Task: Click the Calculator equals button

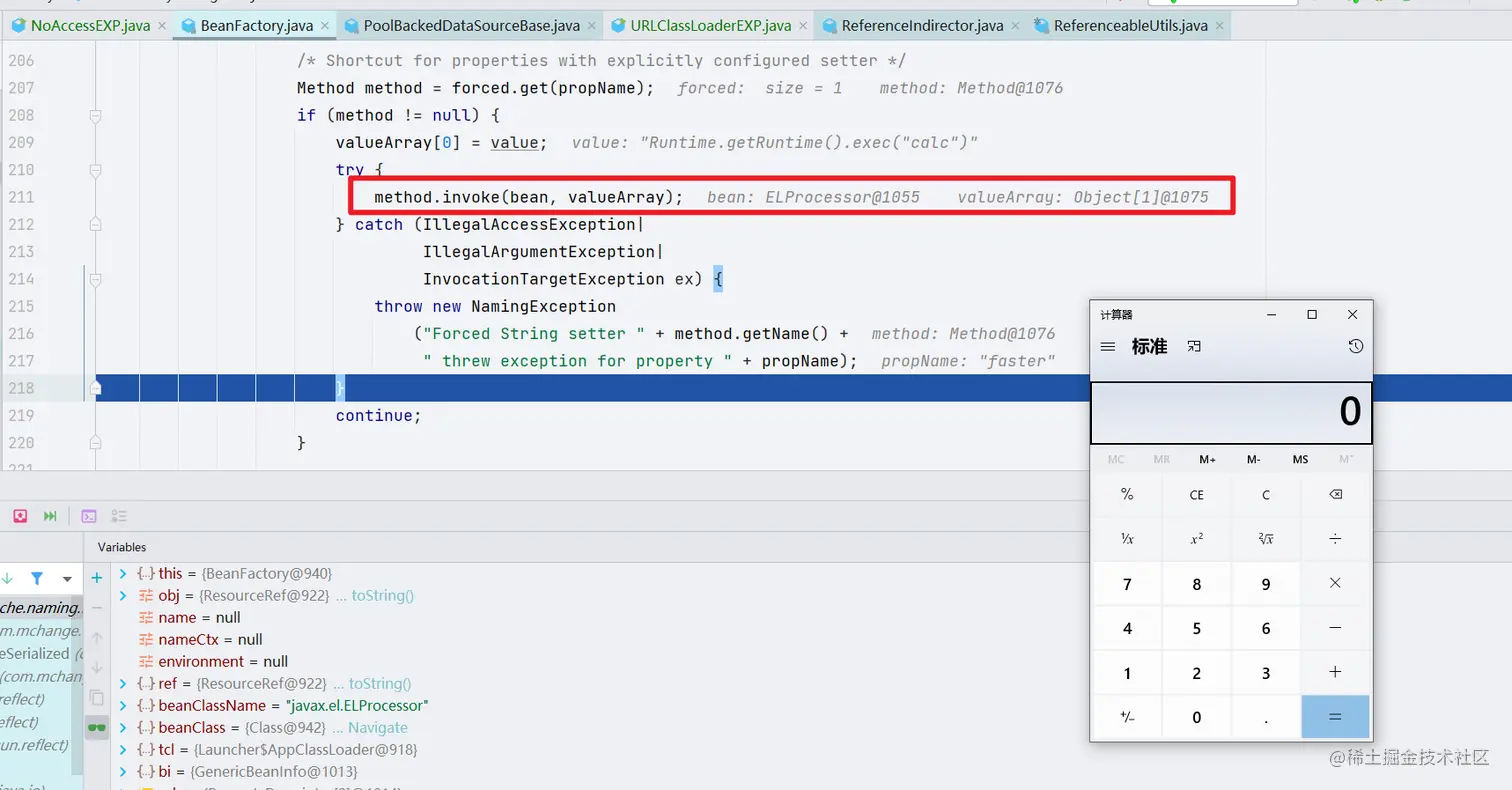Action: [x=1335, y=716]
